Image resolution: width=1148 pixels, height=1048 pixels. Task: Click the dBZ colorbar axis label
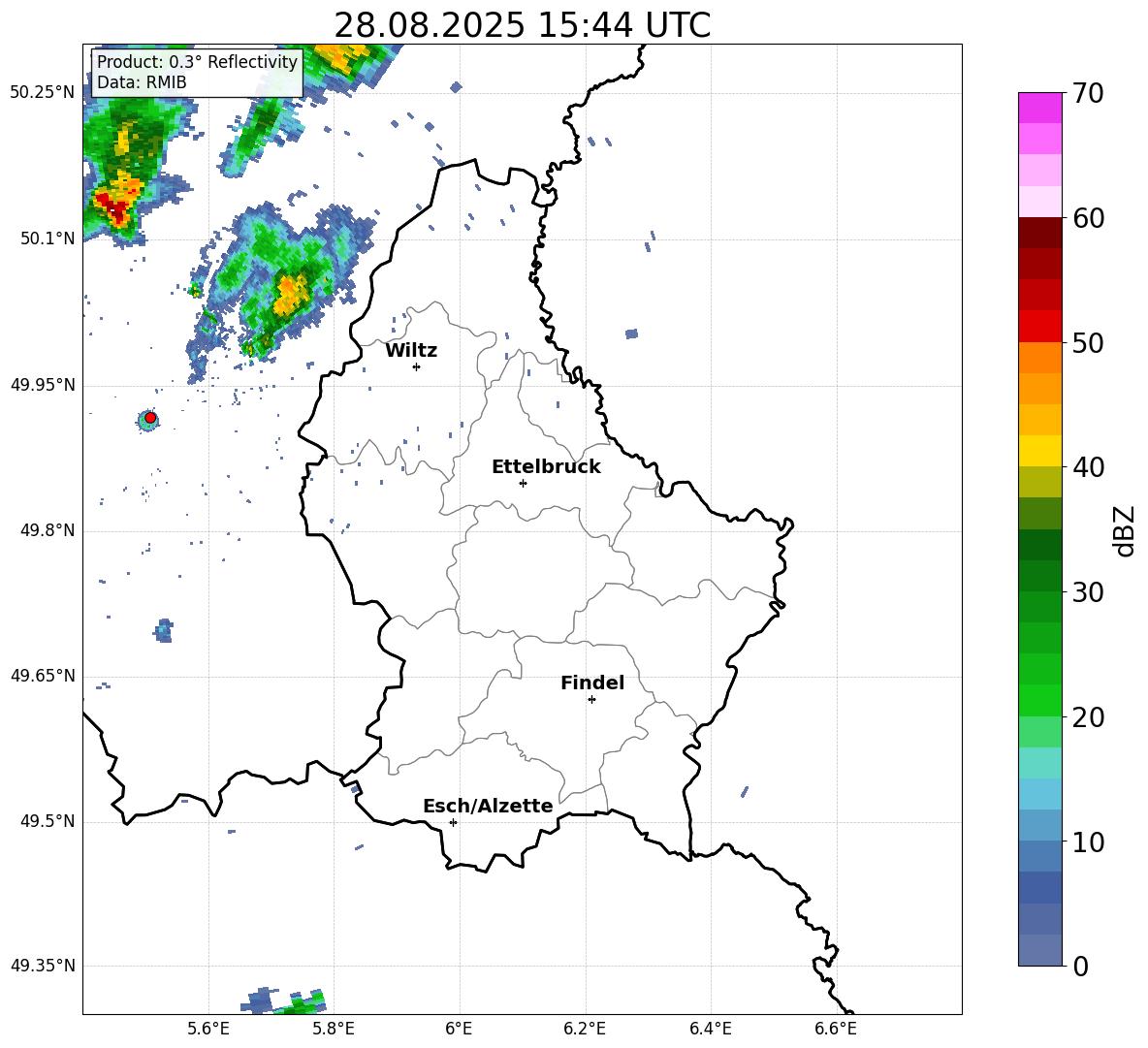(x=1123, y=530)
